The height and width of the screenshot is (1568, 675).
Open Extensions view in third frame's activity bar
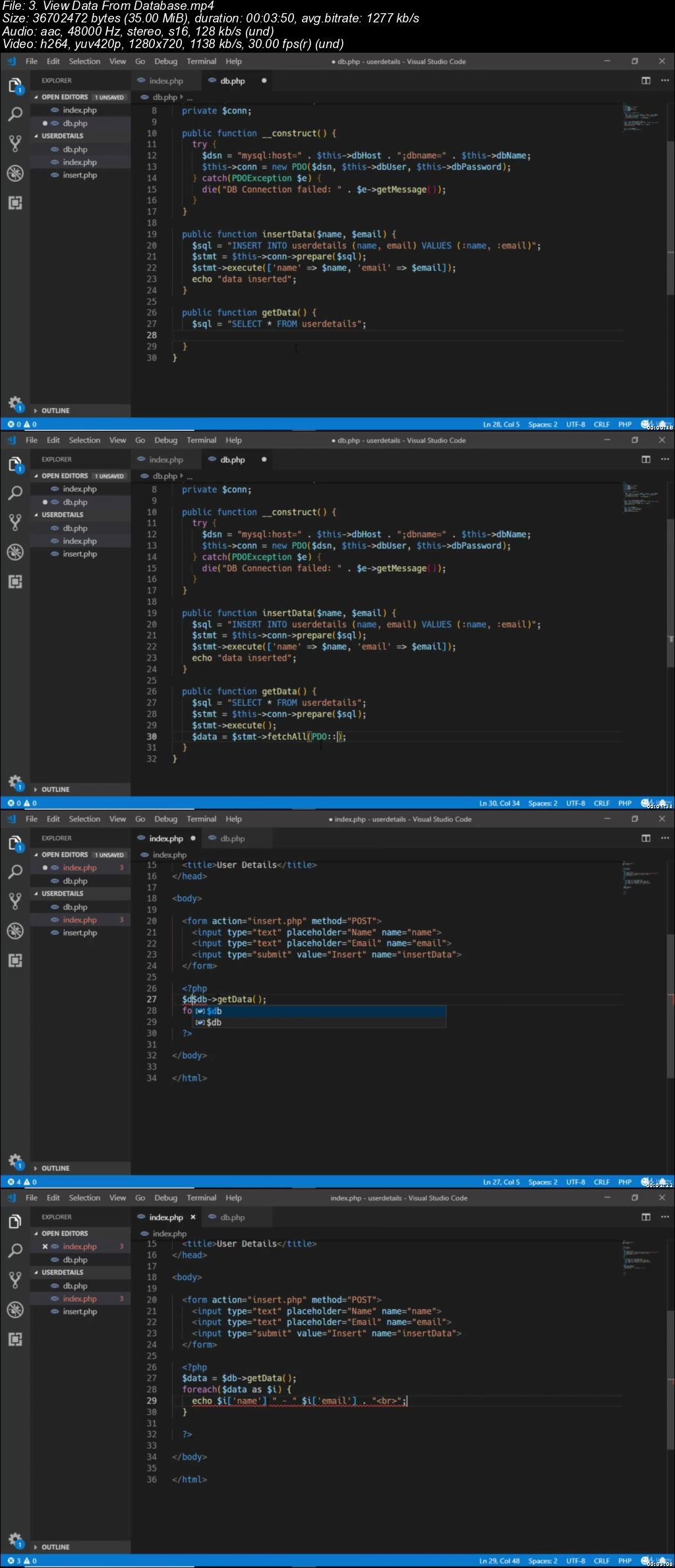tap(15, 961)
